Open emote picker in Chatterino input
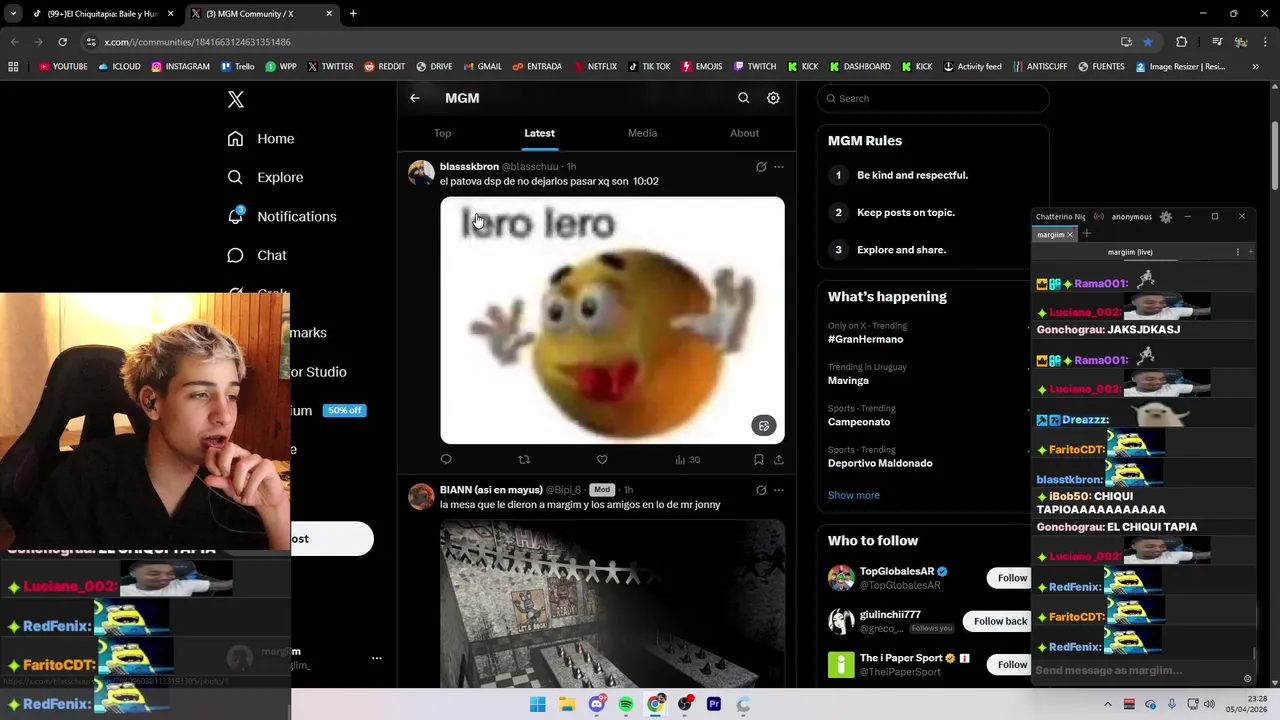Viewport: 1280px width, 720px height. click(1247, 678)
